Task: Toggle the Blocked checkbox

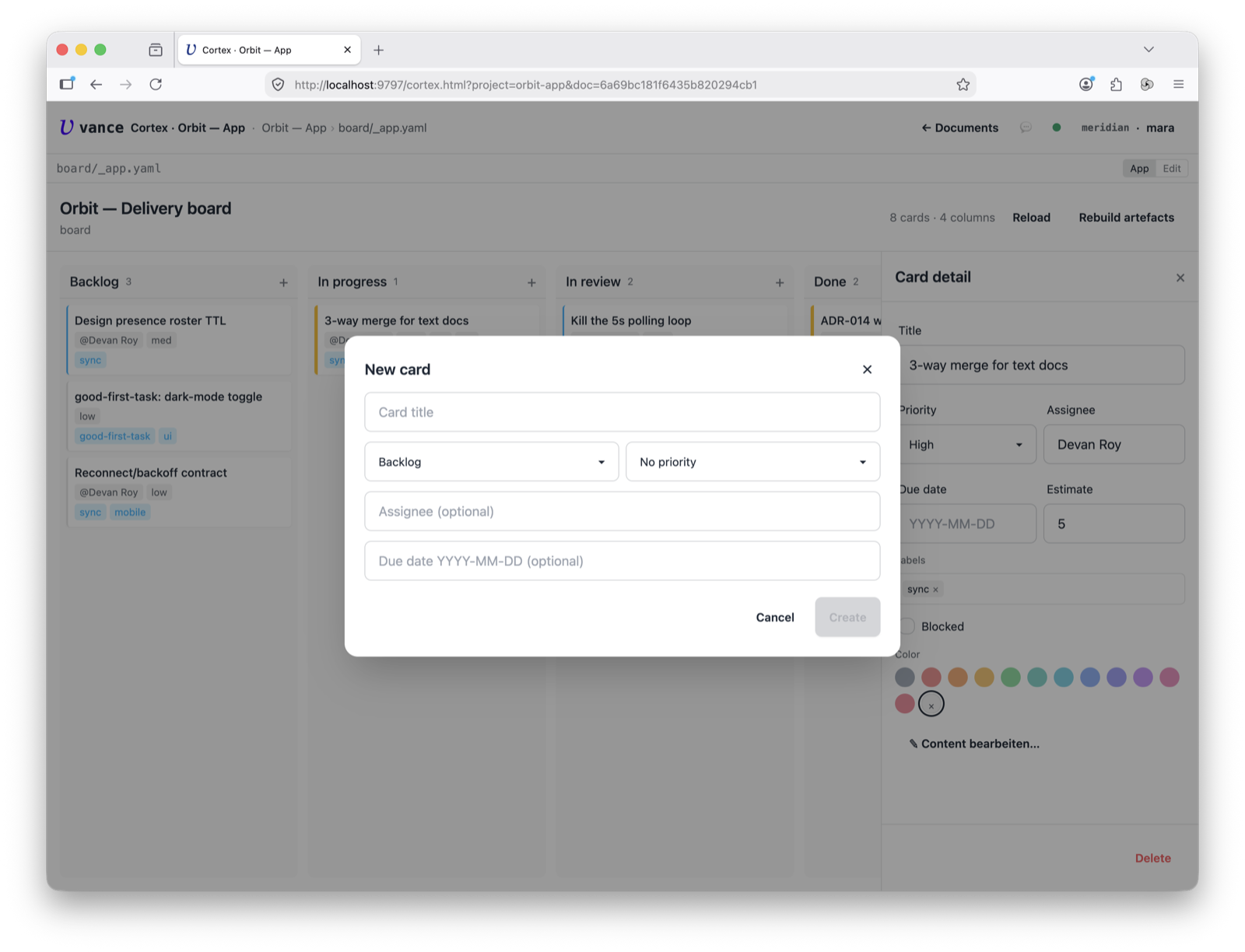Action: click(x=907, y=626)
